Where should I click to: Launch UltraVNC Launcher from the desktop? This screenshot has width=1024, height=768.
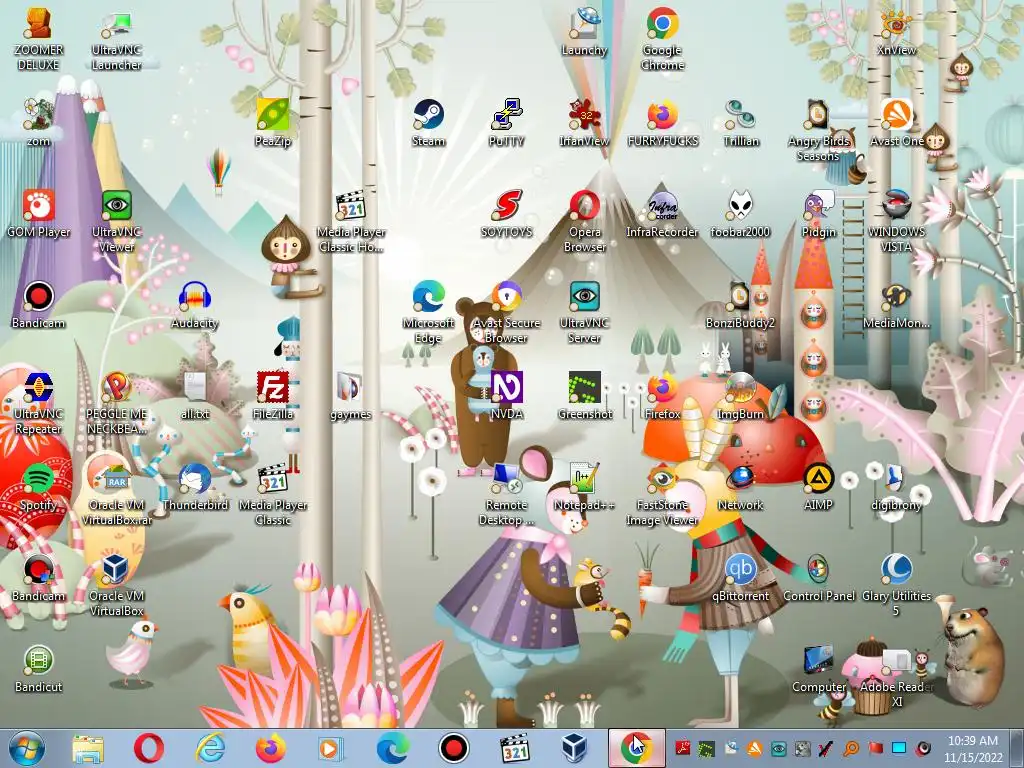coord(117,40)
